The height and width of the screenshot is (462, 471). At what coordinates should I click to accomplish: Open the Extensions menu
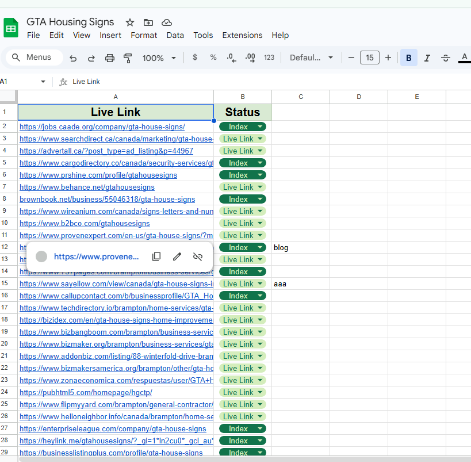pos(242,35)
